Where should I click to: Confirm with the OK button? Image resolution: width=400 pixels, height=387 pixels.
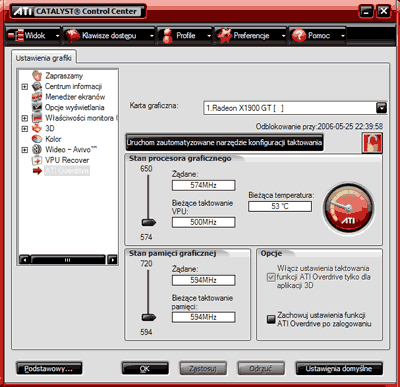click(x=145, y=369)
